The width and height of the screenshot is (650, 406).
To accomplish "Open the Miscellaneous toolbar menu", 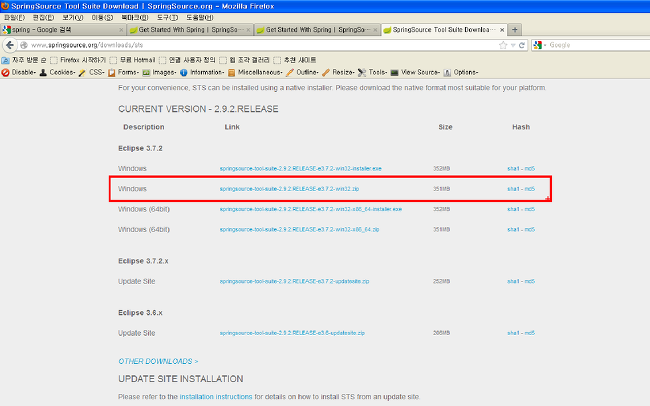I will tap(255, 72).
